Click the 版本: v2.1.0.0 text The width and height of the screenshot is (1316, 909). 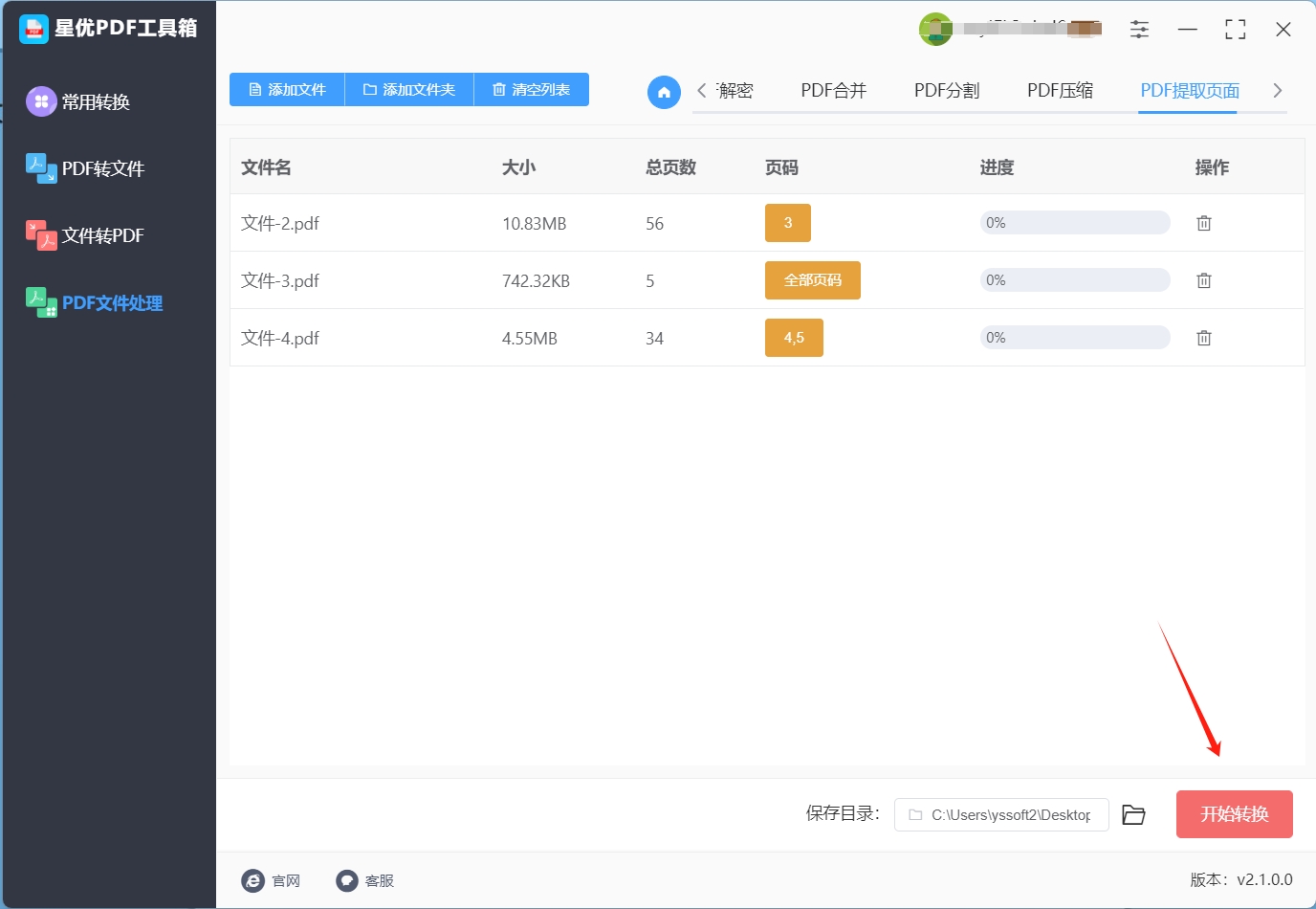pyautogui.click(x=1241, y=879)
